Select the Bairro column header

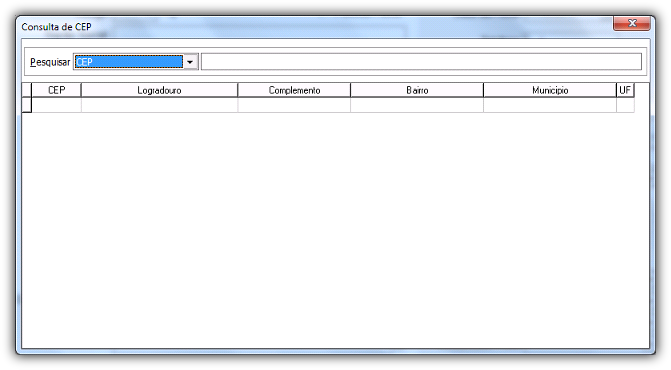pos(417,90)
